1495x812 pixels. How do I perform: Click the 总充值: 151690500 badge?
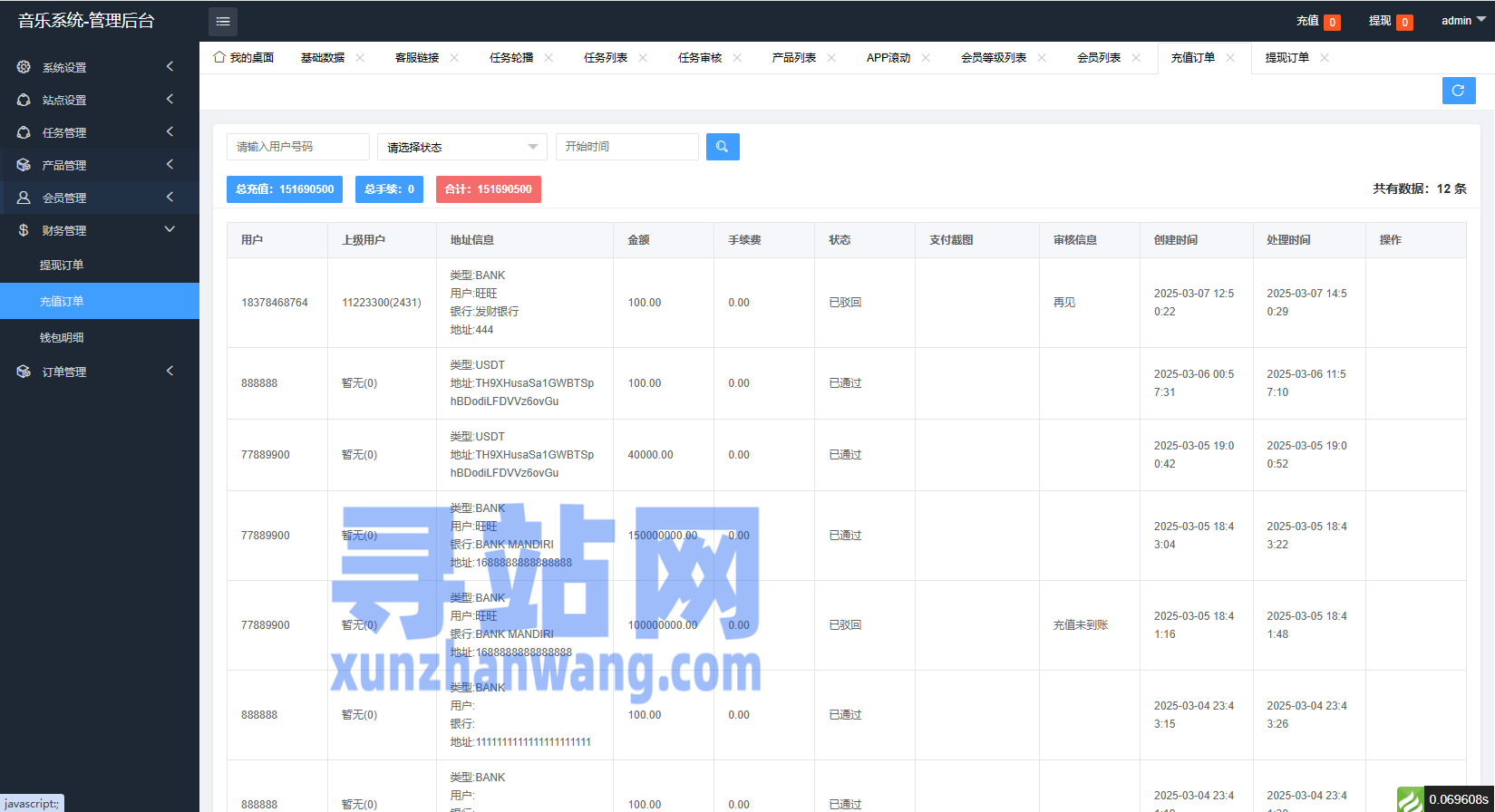285,189
